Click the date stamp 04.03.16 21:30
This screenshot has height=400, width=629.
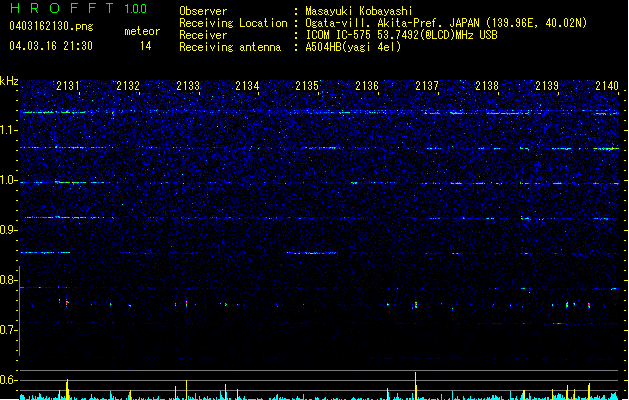pyautogui.click(x=51, y=46)
